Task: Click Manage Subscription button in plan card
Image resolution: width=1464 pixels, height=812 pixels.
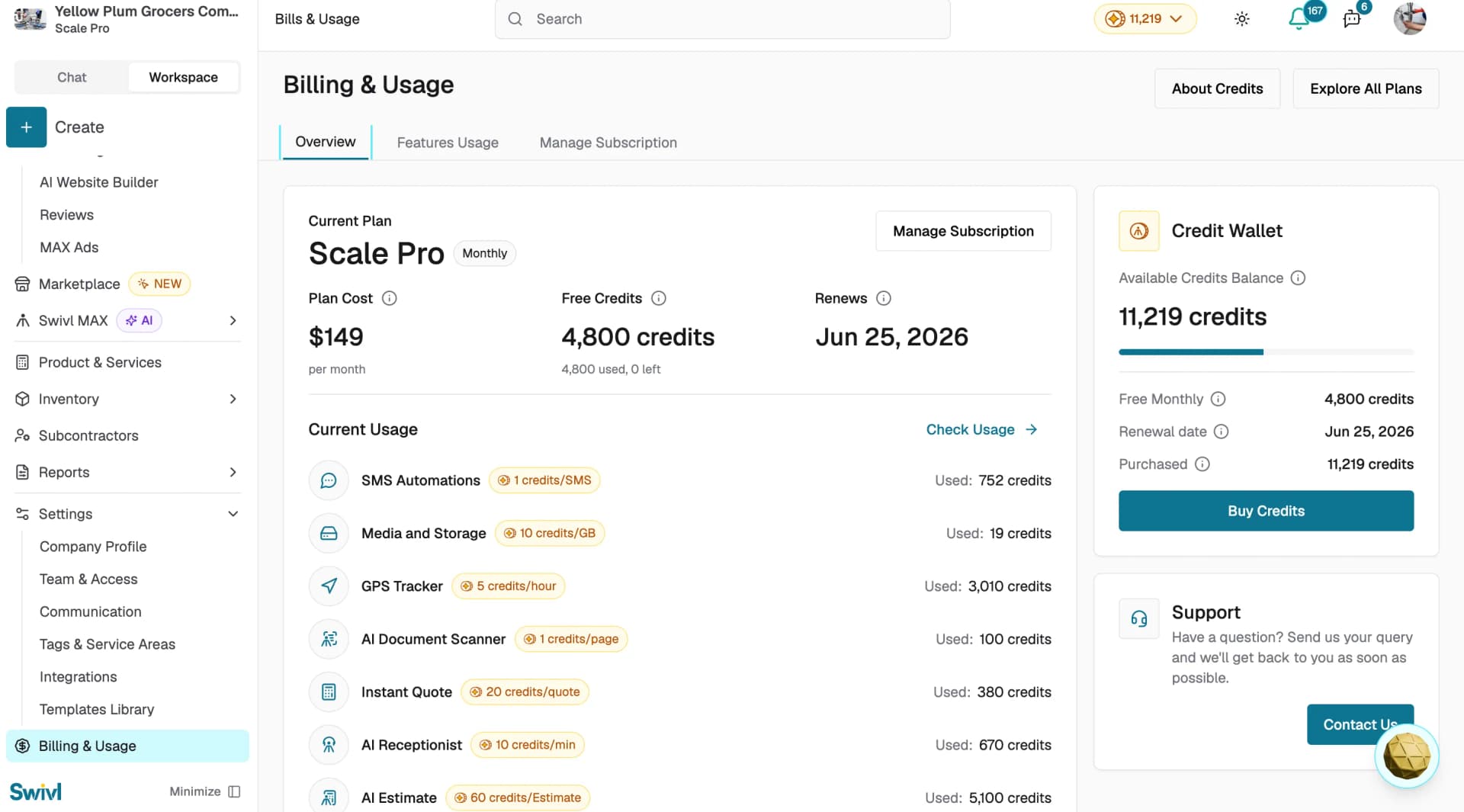Action: point(963,231)
